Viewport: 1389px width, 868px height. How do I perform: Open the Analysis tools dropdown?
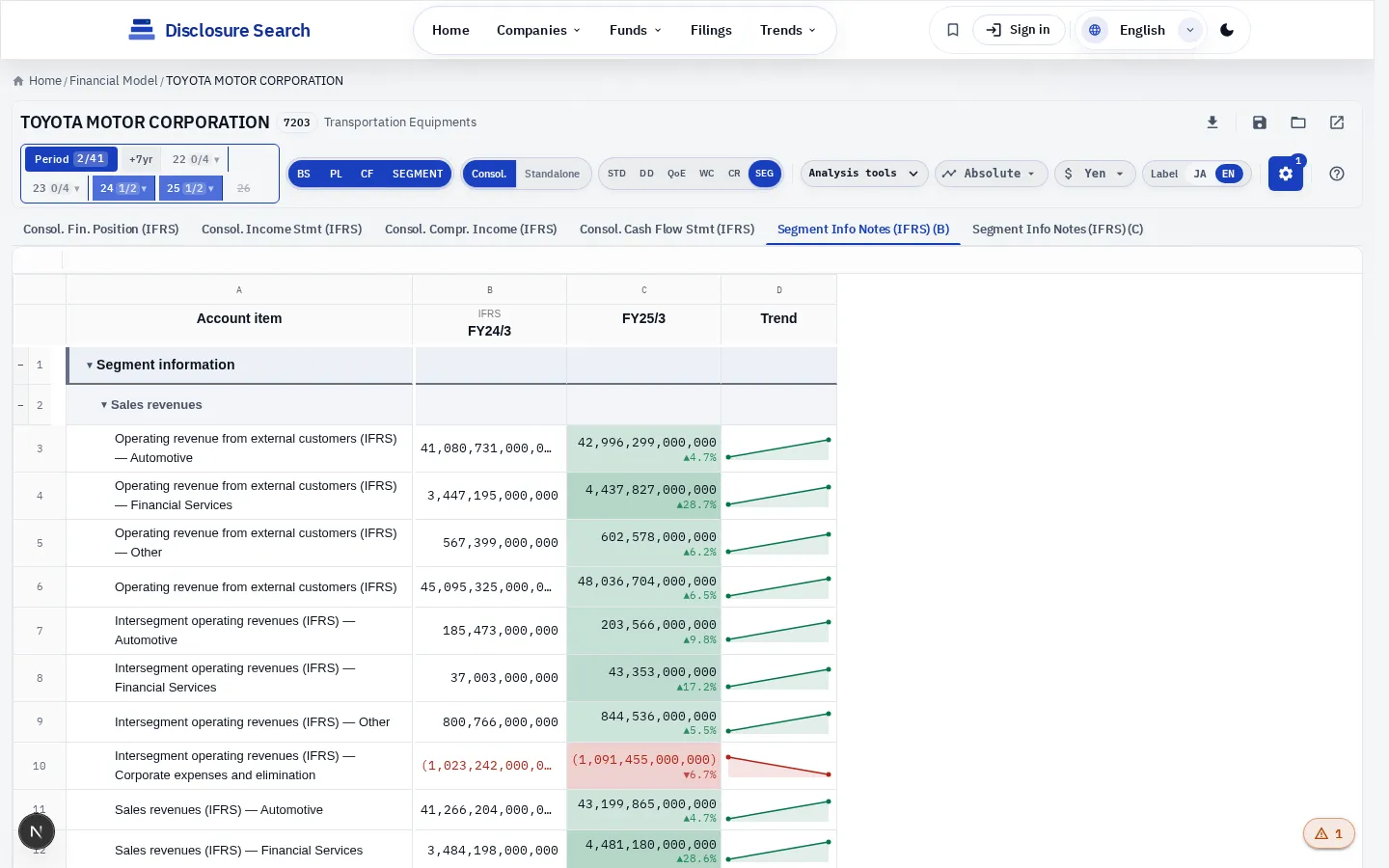[x=864, y=174]
